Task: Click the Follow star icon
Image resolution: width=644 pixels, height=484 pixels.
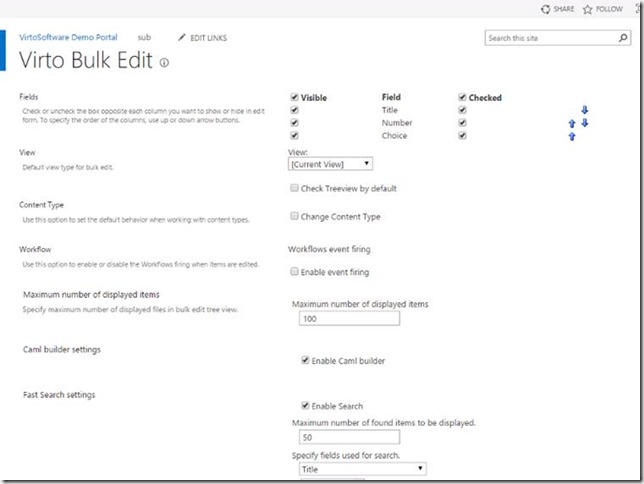Action: [589, 9]
